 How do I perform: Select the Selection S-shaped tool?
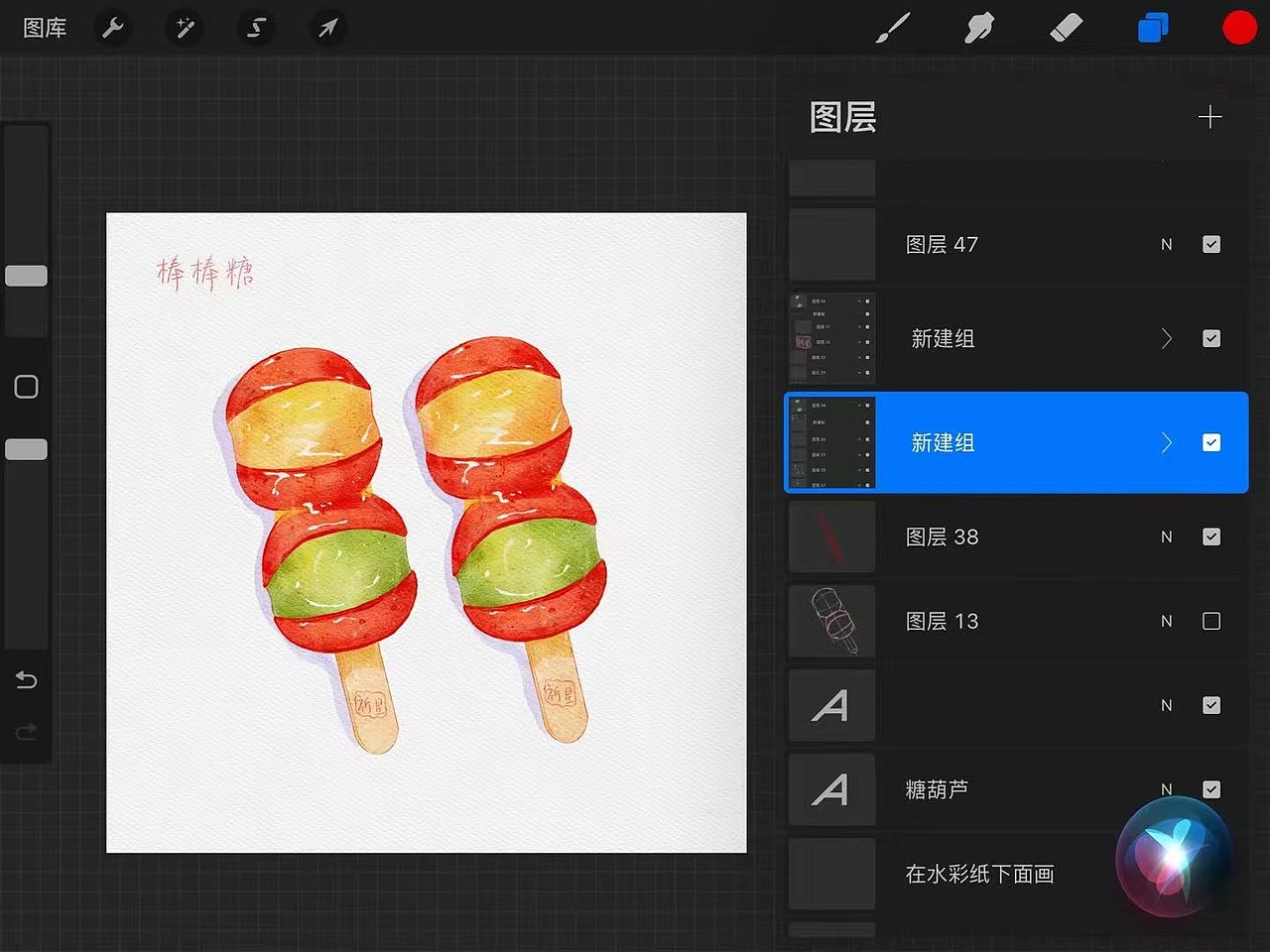point(256,28)
